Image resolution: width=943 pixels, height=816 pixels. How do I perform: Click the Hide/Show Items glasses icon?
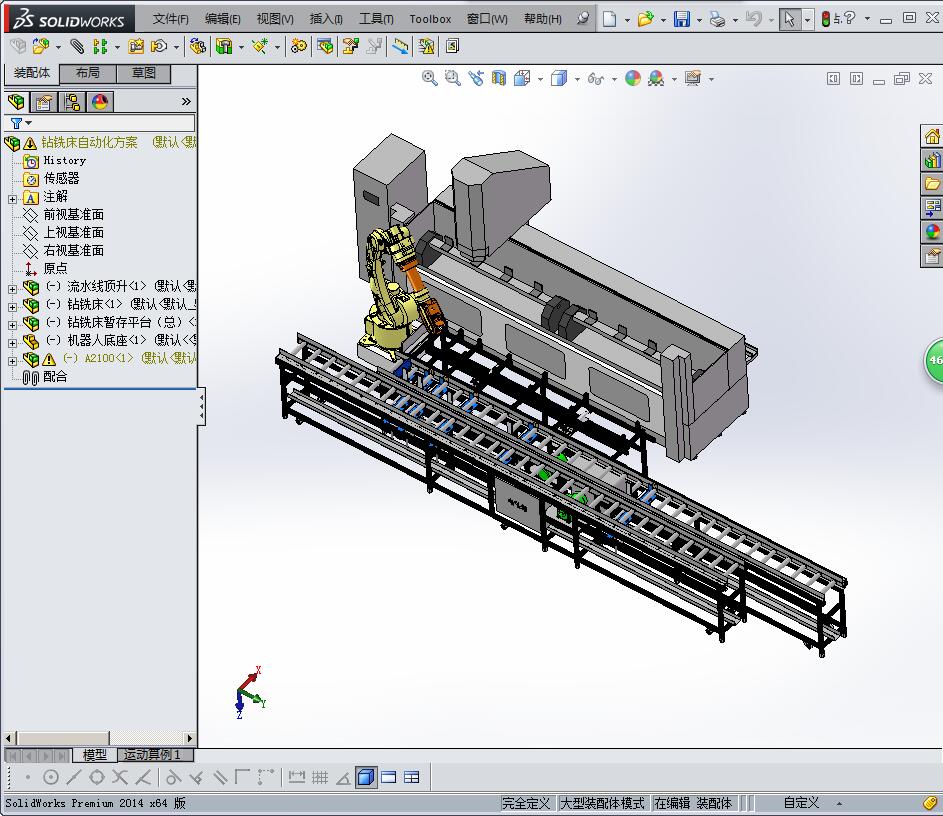[x=595, y=78]
